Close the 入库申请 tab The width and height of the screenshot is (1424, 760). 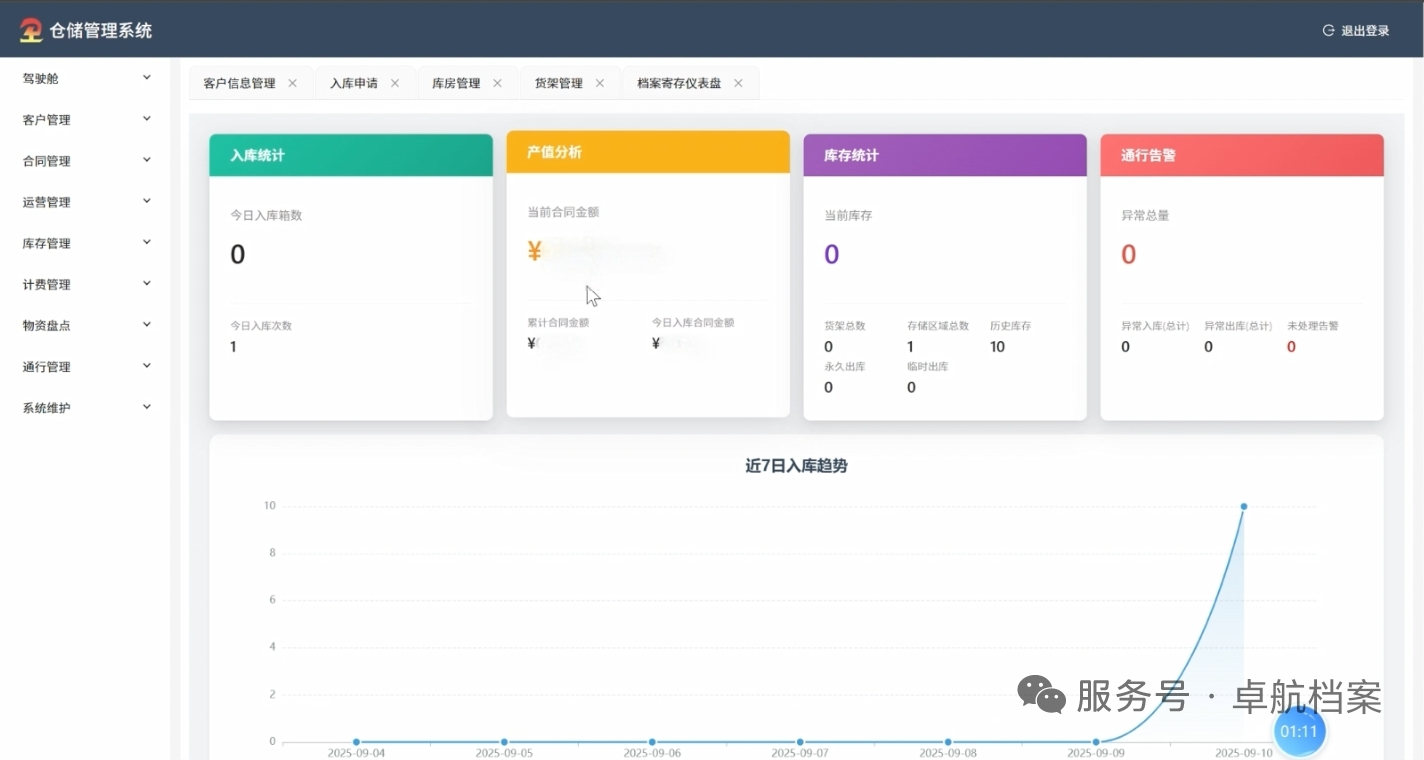(x=395, y=83)
